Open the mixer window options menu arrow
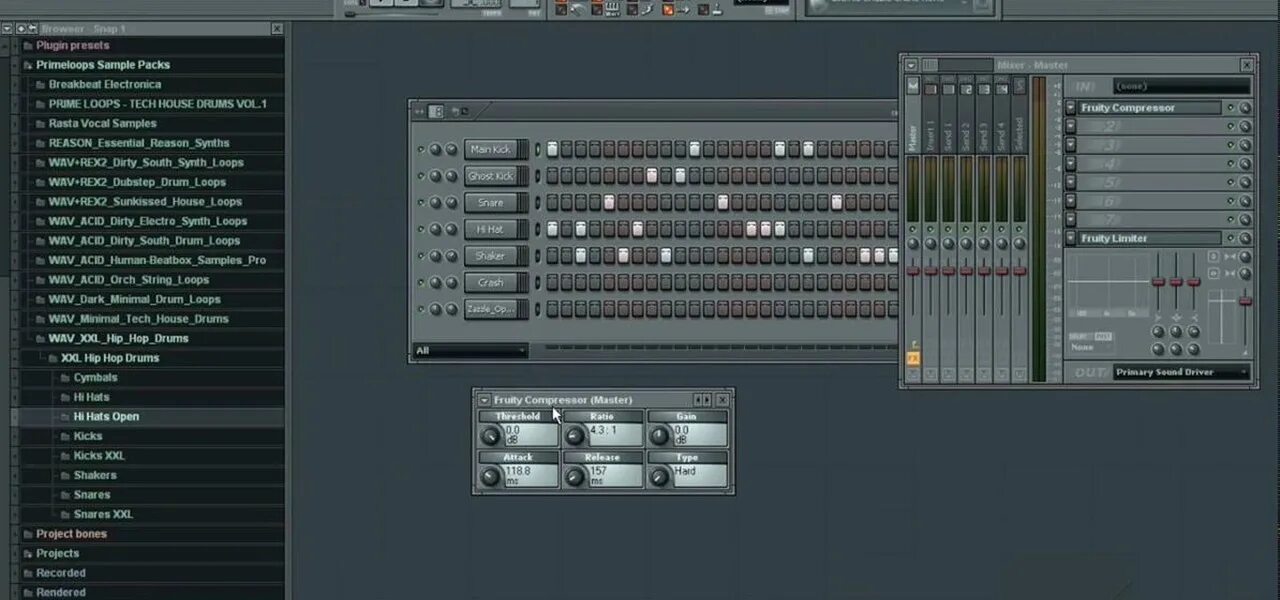Image resolution: width=1280 pixels, height=600 pixels. 912,65
